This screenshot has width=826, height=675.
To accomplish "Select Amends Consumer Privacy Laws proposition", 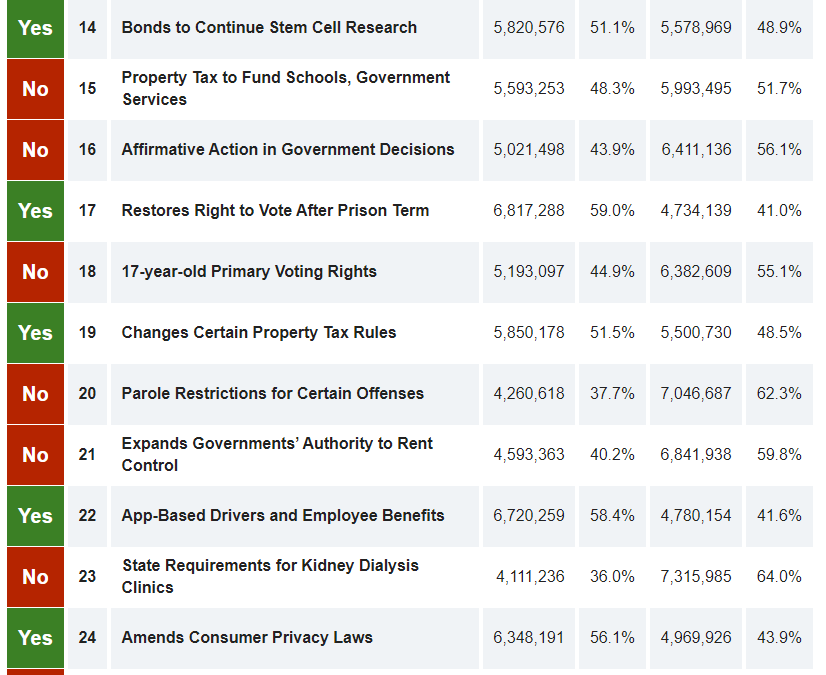I will coord(247,638).
